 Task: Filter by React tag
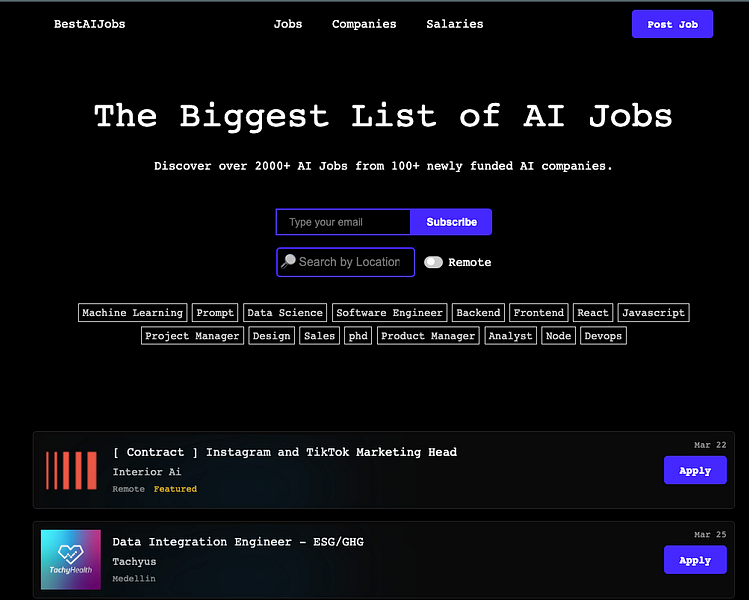[593, 312]
